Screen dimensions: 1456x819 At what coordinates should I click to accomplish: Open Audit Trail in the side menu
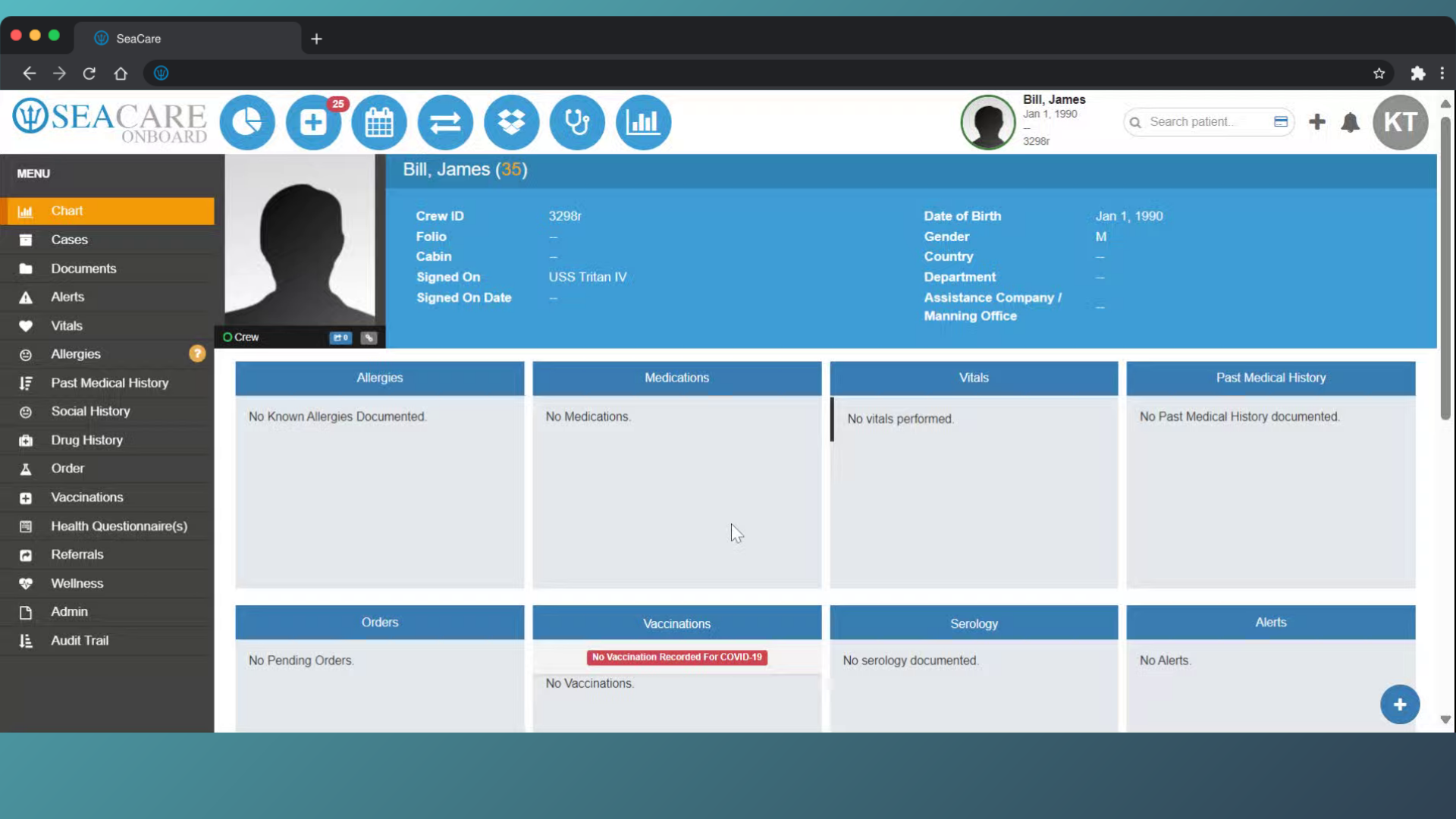click(107, 641)
